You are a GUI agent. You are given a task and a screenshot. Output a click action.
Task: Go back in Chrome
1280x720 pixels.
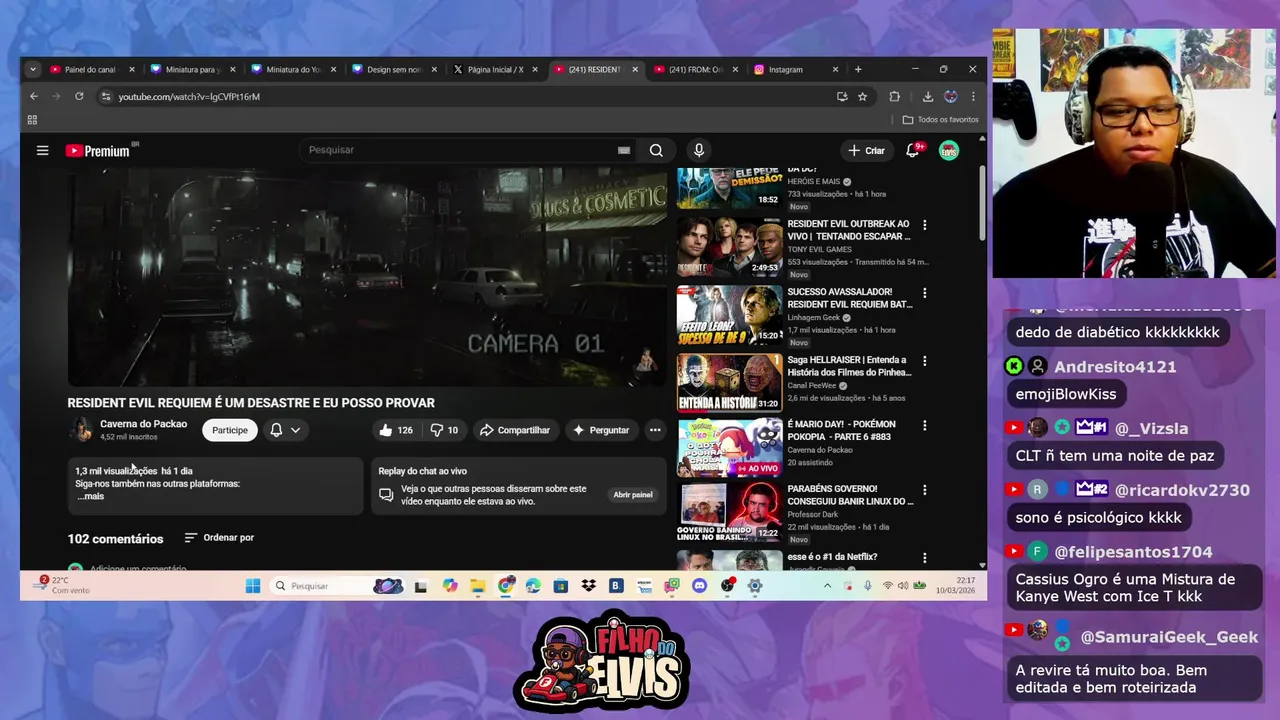(34, 96)
